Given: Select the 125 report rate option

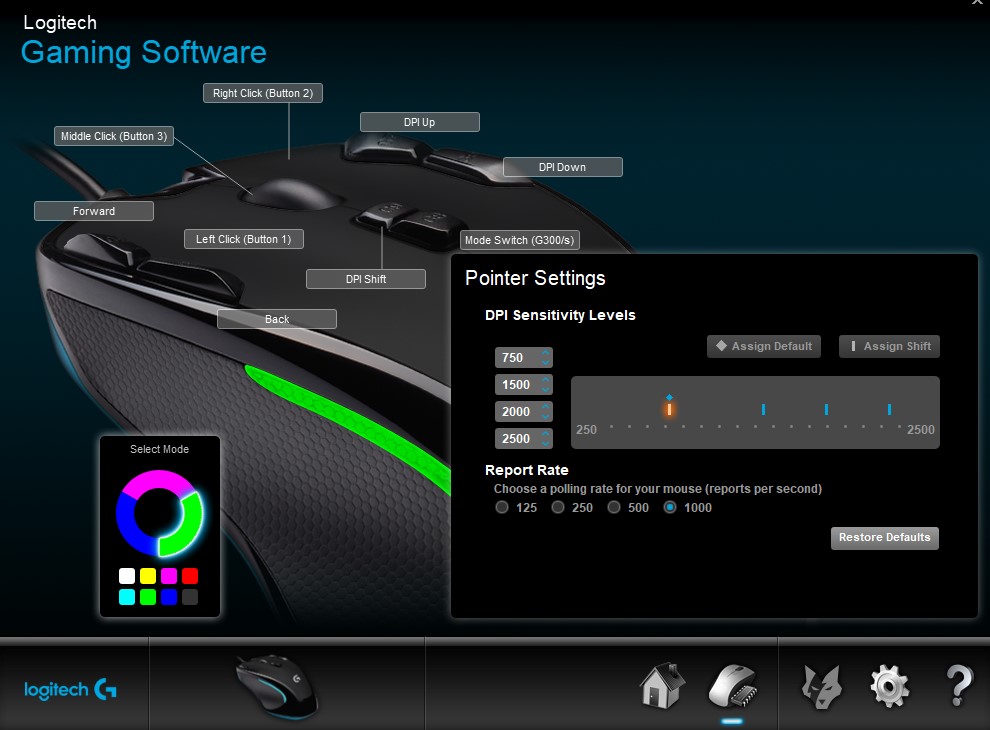Looking at the screenshot, I should point(502,508).
